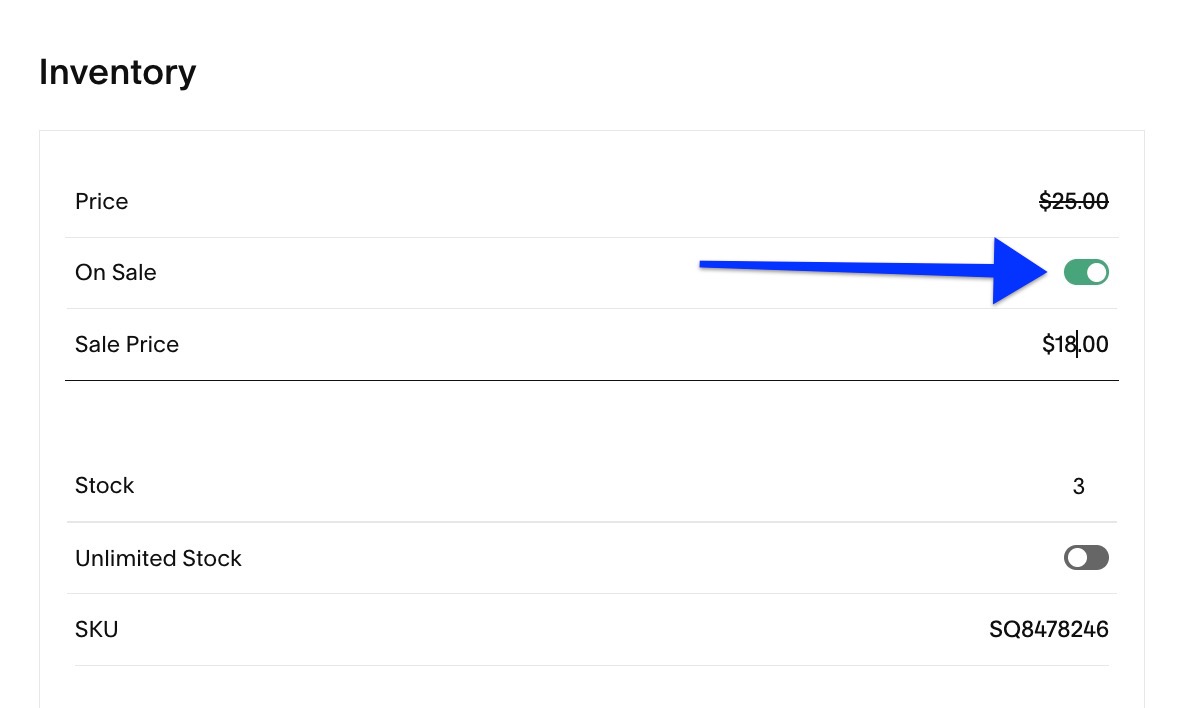Click the Sale Price label
This screenshot has height=708, width=1184.
click(127, 345)
